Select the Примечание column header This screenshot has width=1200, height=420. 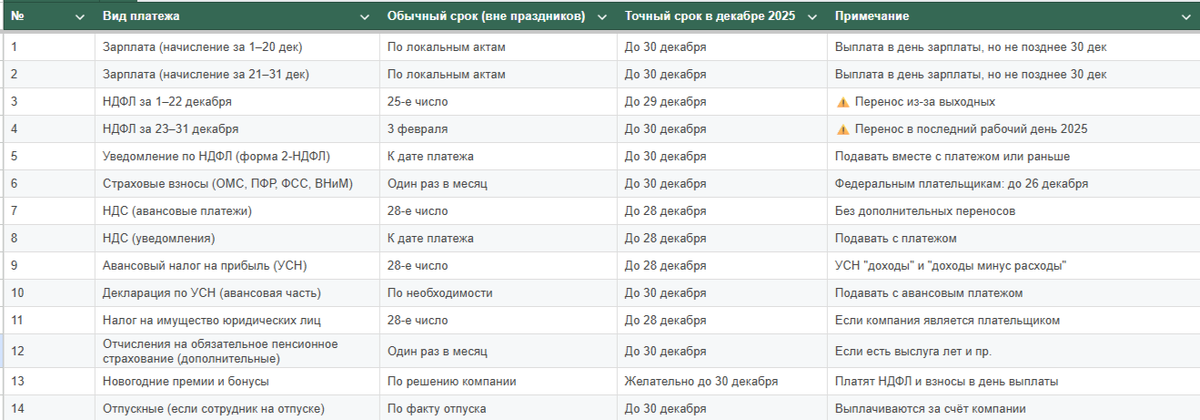coord(1014,17)
